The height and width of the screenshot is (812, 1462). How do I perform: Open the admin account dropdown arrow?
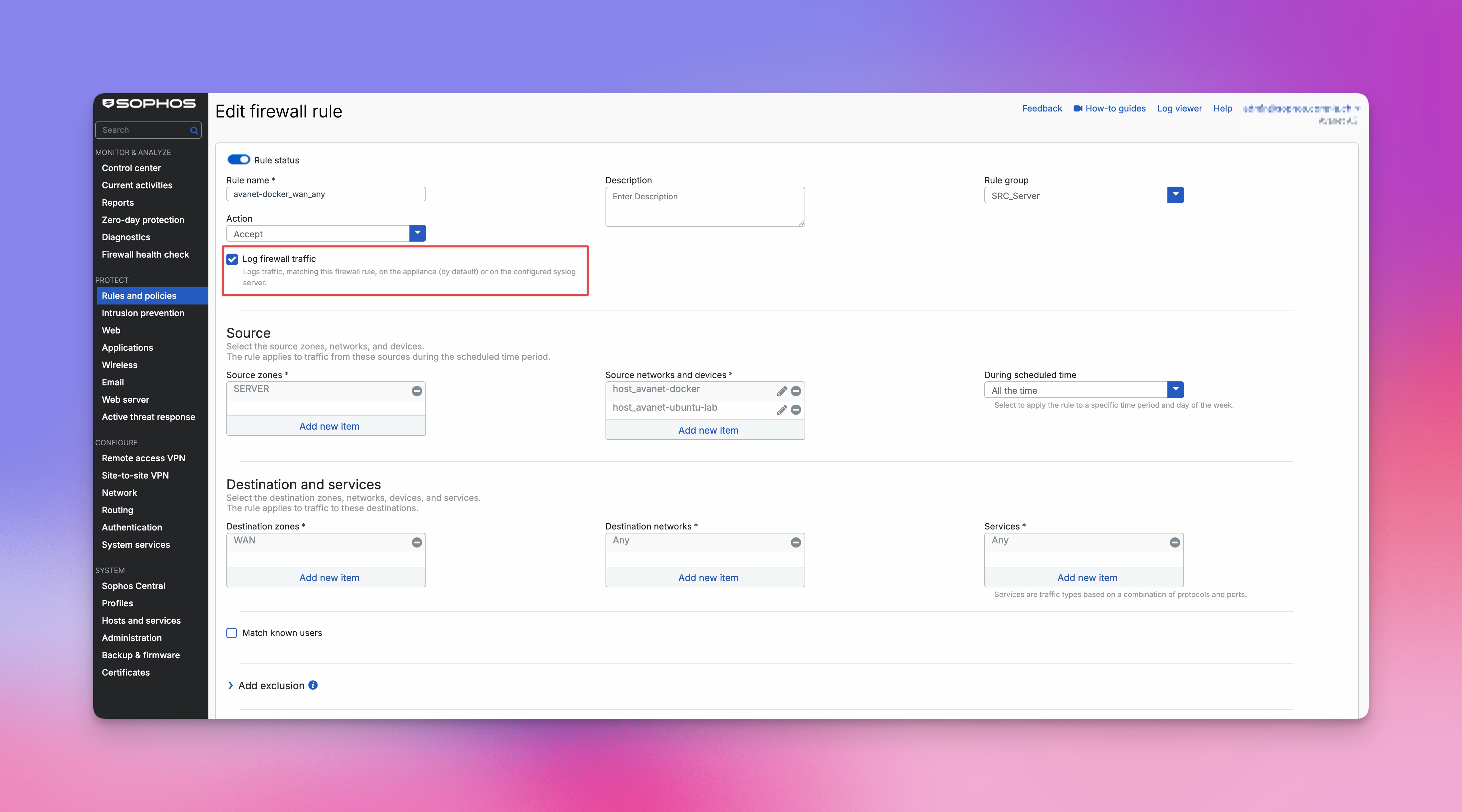1357,108
